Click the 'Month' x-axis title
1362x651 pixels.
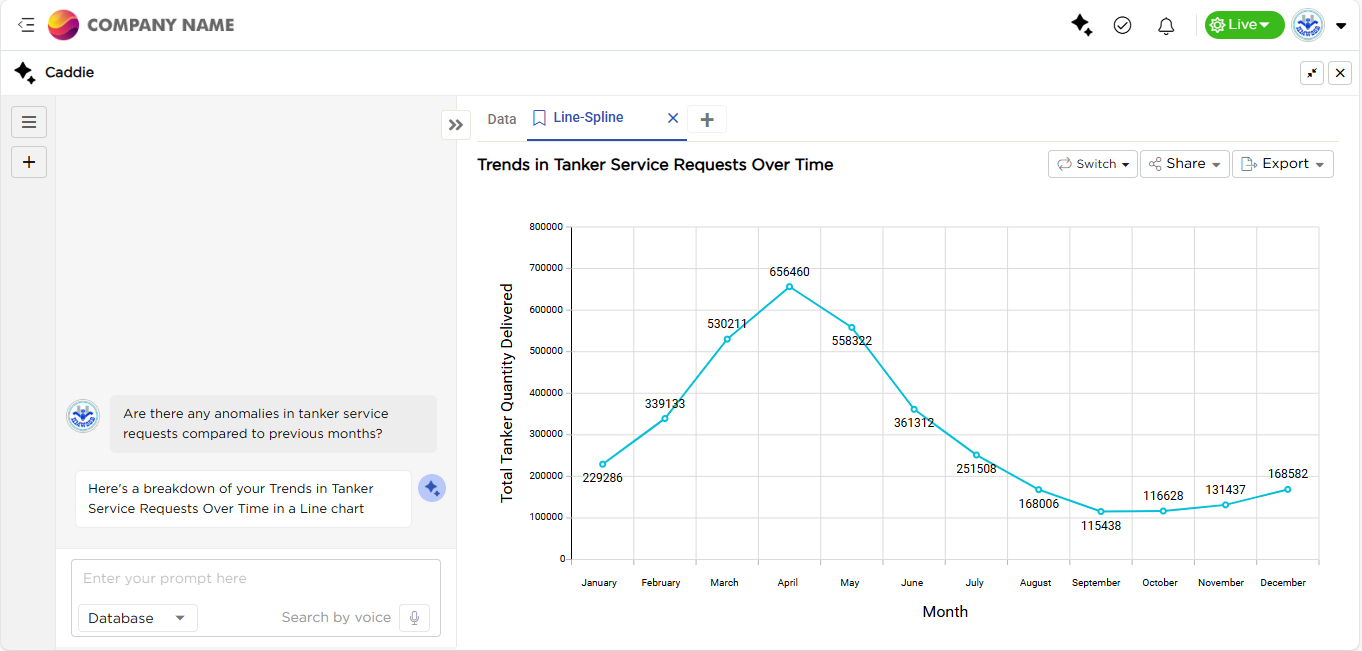coord(945,612)
